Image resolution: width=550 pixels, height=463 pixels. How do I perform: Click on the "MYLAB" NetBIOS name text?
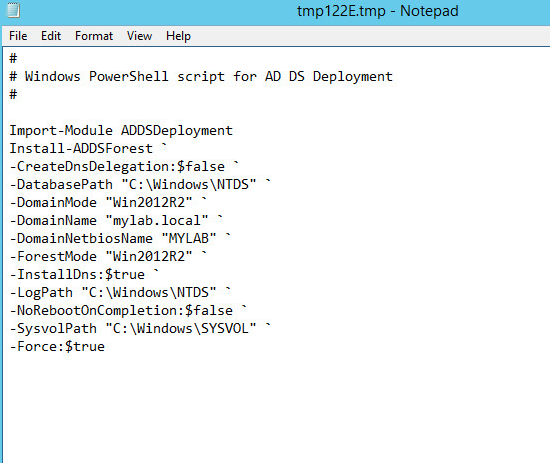[188, 238]
